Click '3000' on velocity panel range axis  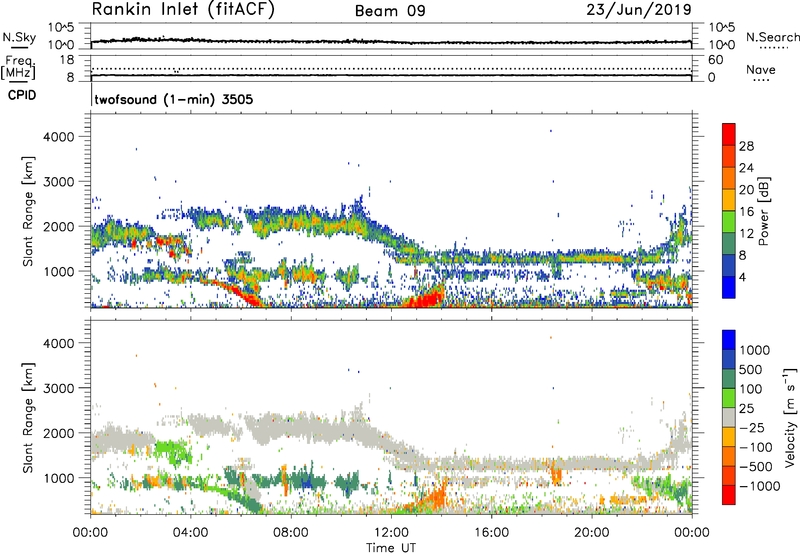[59, 388]
